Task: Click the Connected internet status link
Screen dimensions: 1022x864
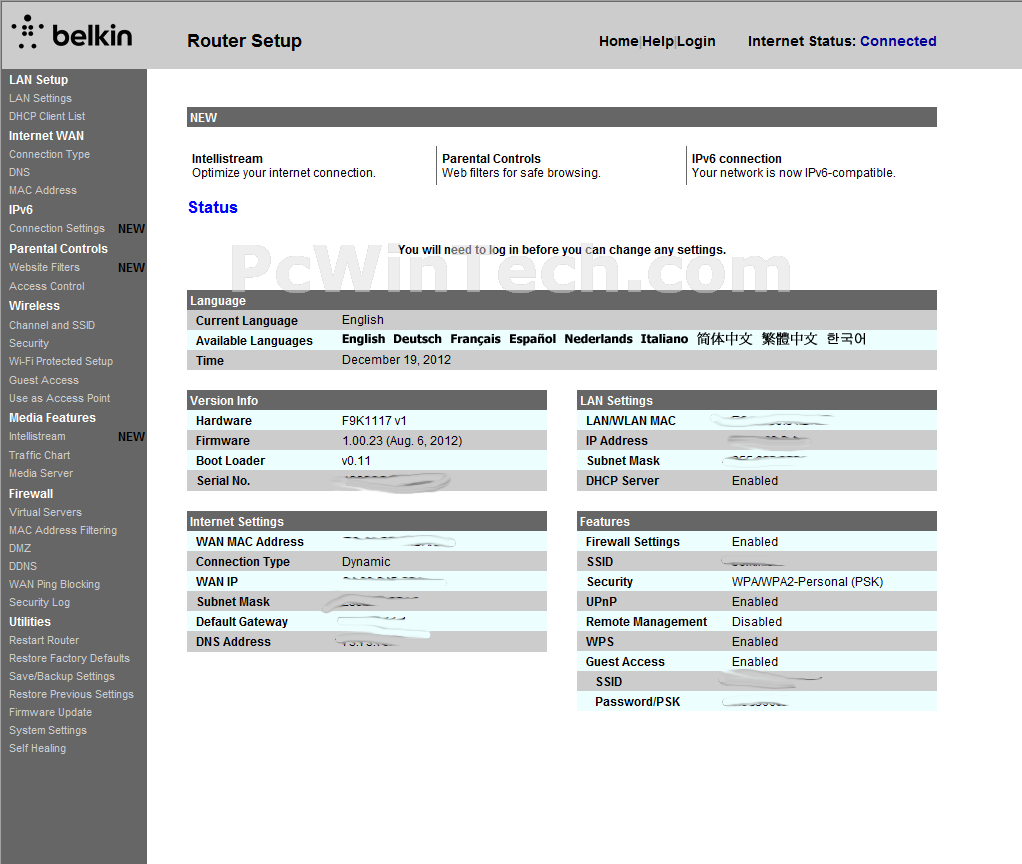Action: [x=898, y=41]
